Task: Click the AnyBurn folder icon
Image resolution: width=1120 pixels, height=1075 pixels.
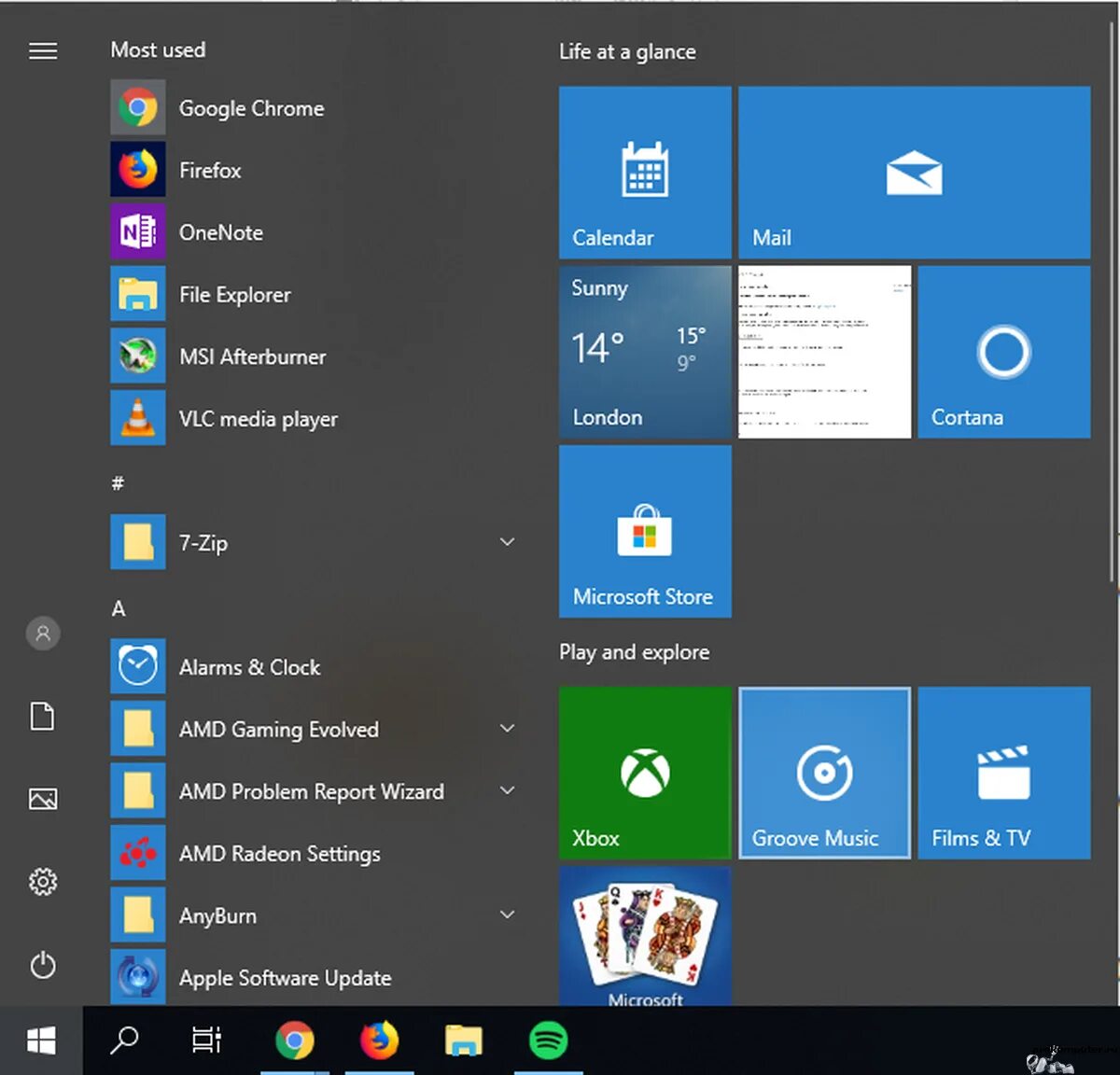Action: [x=138, y=915]
